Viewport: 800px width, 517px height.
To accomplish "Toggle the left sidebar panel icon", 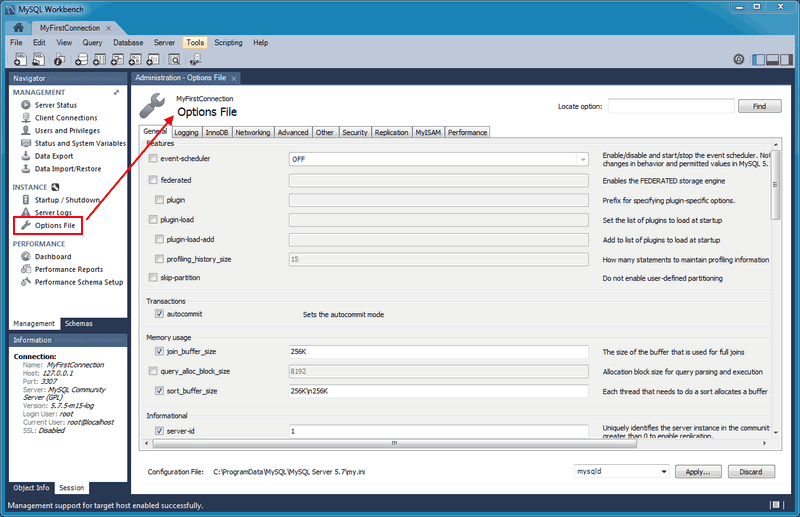I will point(759,60).
